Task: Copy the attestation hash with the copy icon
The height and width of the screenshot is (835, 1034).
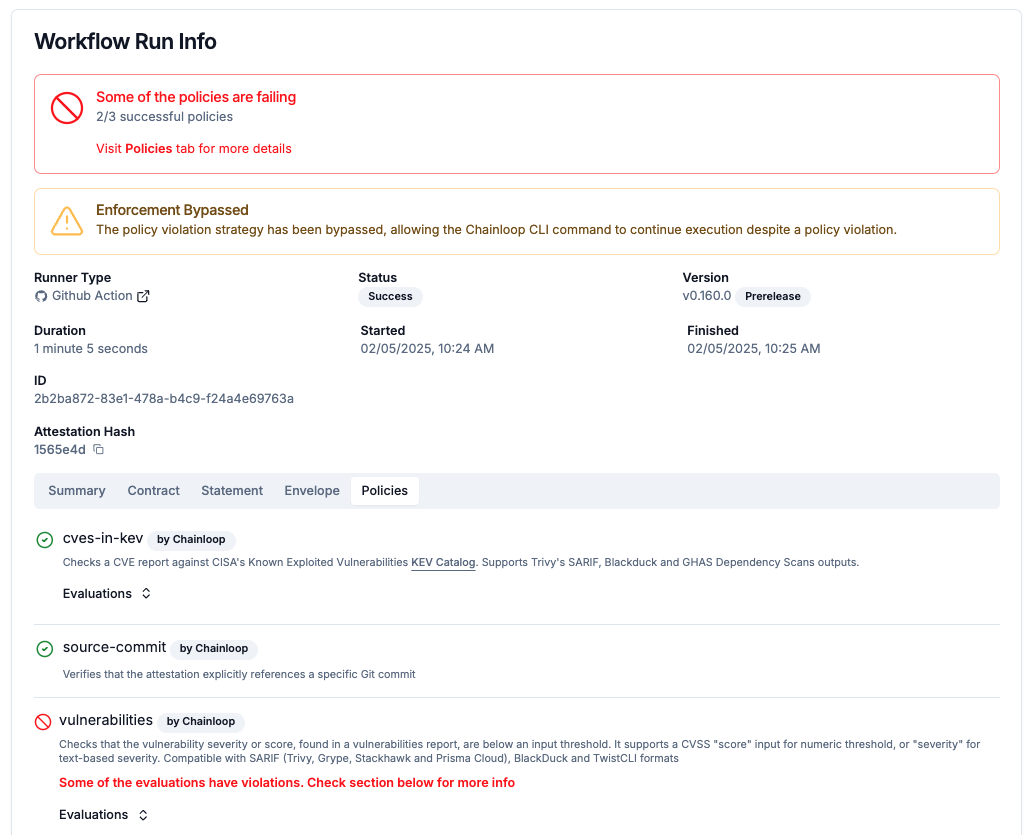Action: pos(98,450)
